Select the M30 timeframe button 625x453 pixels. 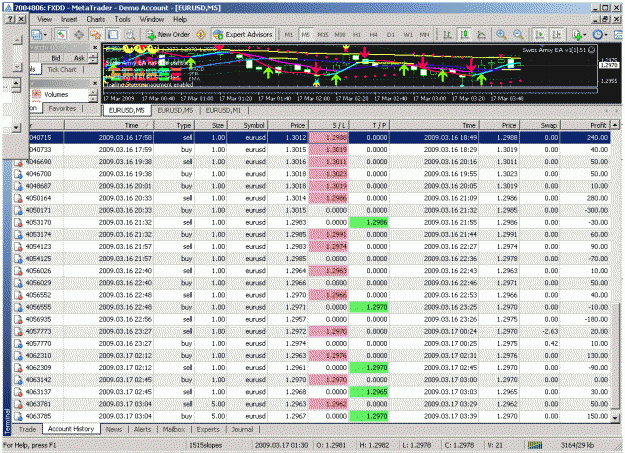tap(340, 35)
